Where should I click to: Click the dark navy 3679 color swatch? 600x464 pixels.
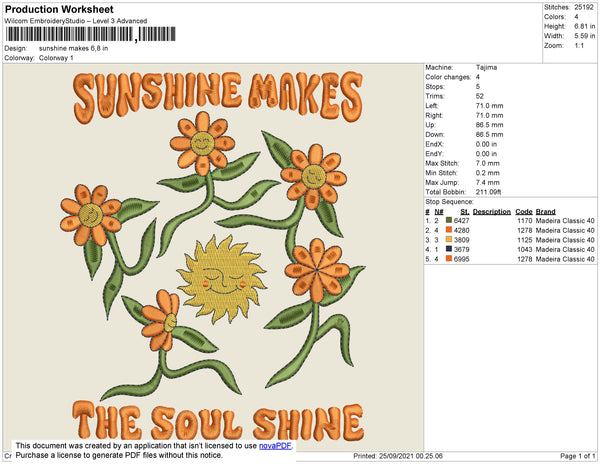tap(449, 249)
